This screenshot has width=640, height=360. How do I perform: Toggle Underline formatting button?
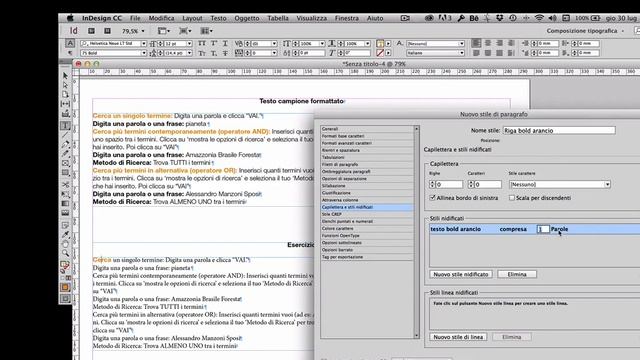pos(225,43)
